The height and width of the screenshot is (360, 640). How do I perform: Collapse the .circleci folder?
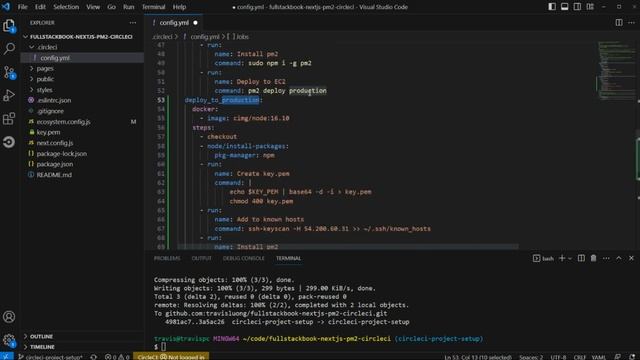coord(48,47)
